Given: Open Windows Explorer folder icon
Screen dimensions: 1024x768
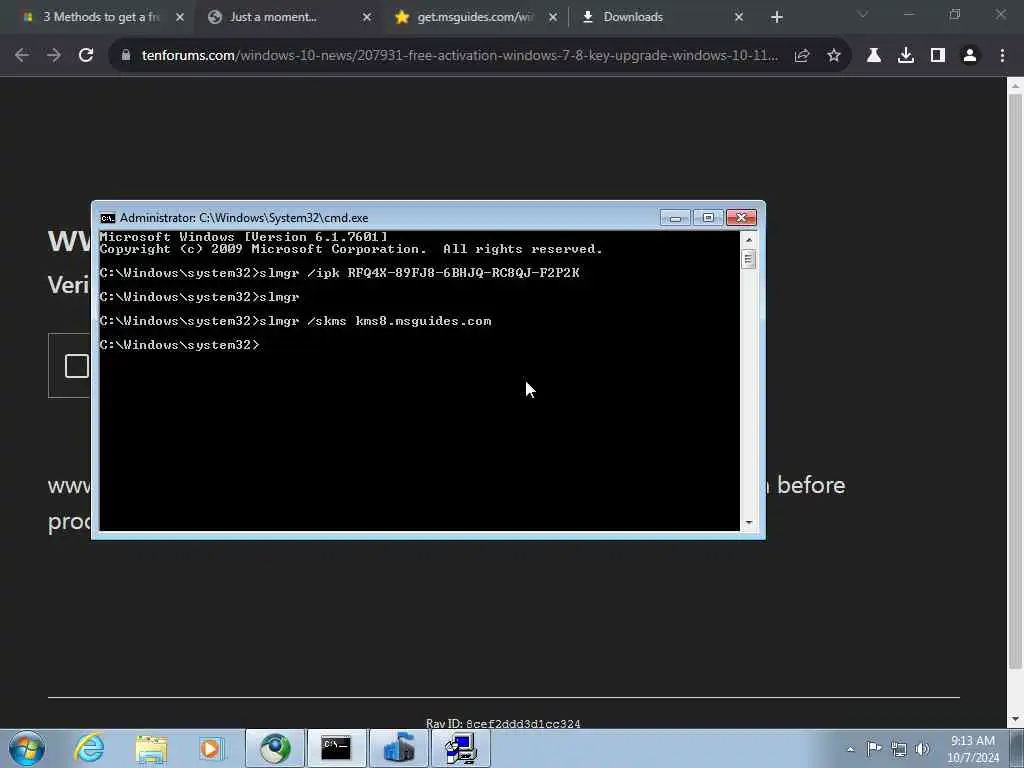Looking at the screenshot, I should pos(151,748).
